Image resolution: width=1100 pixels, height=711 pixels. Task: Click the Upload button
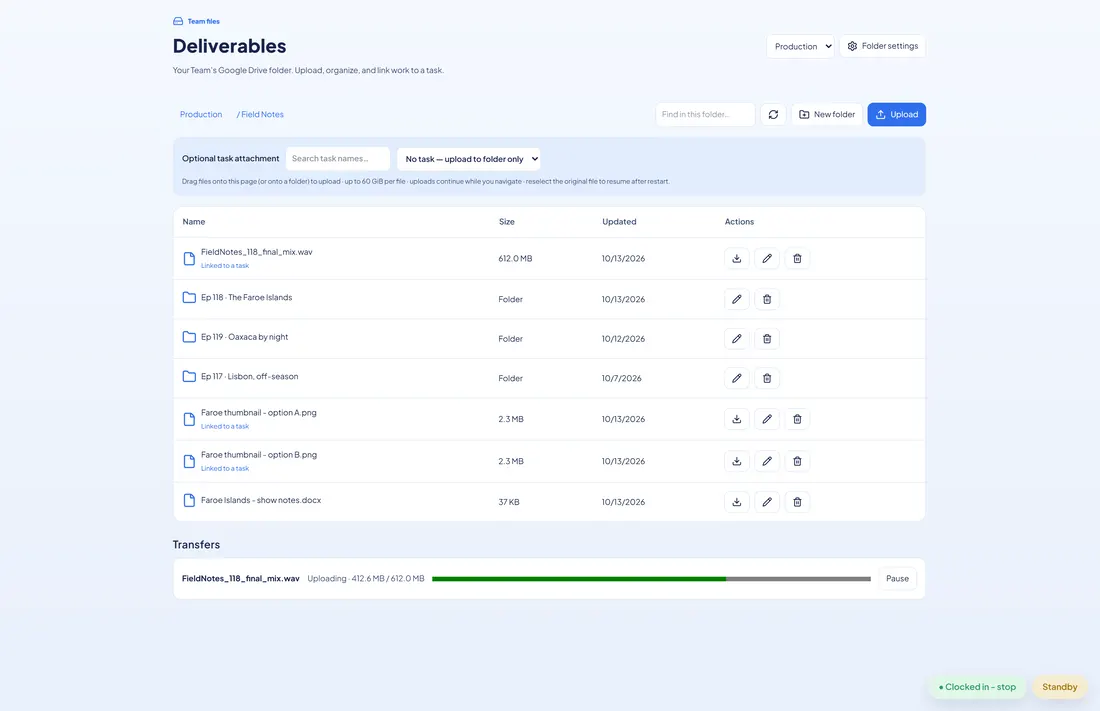897,114
